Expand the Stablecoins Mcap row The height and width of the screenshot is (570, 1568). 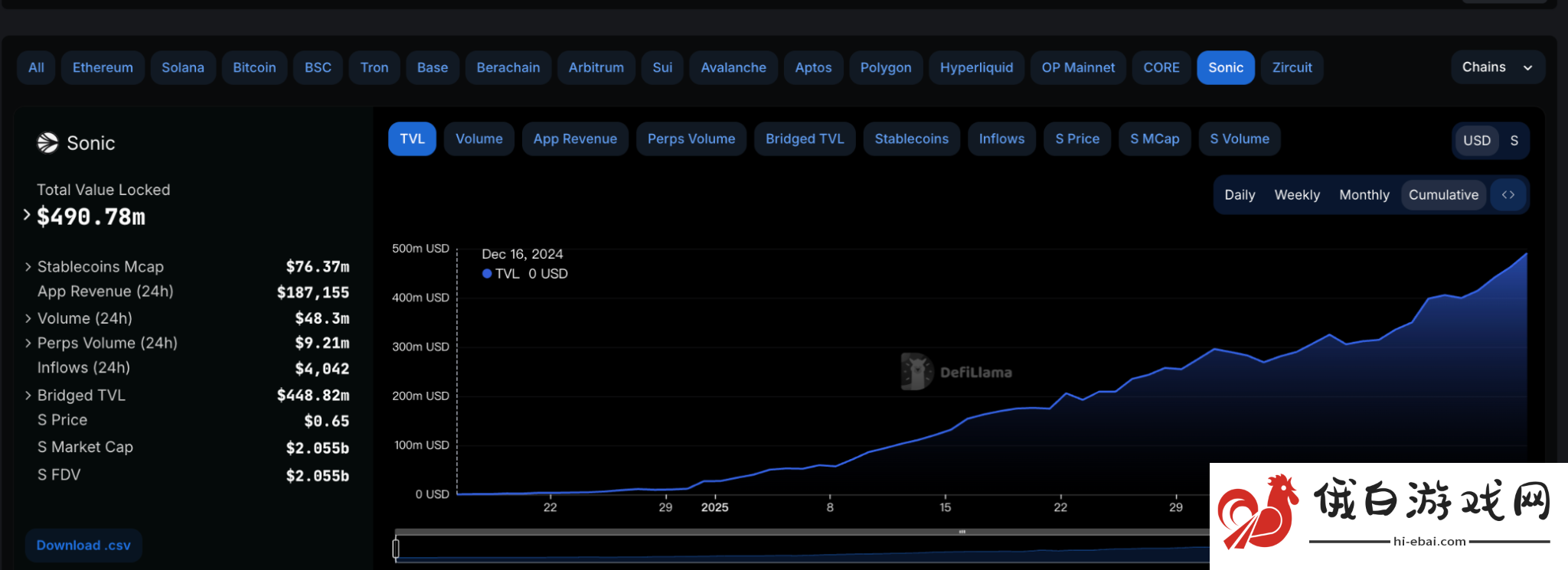click(x=28, y=267)
